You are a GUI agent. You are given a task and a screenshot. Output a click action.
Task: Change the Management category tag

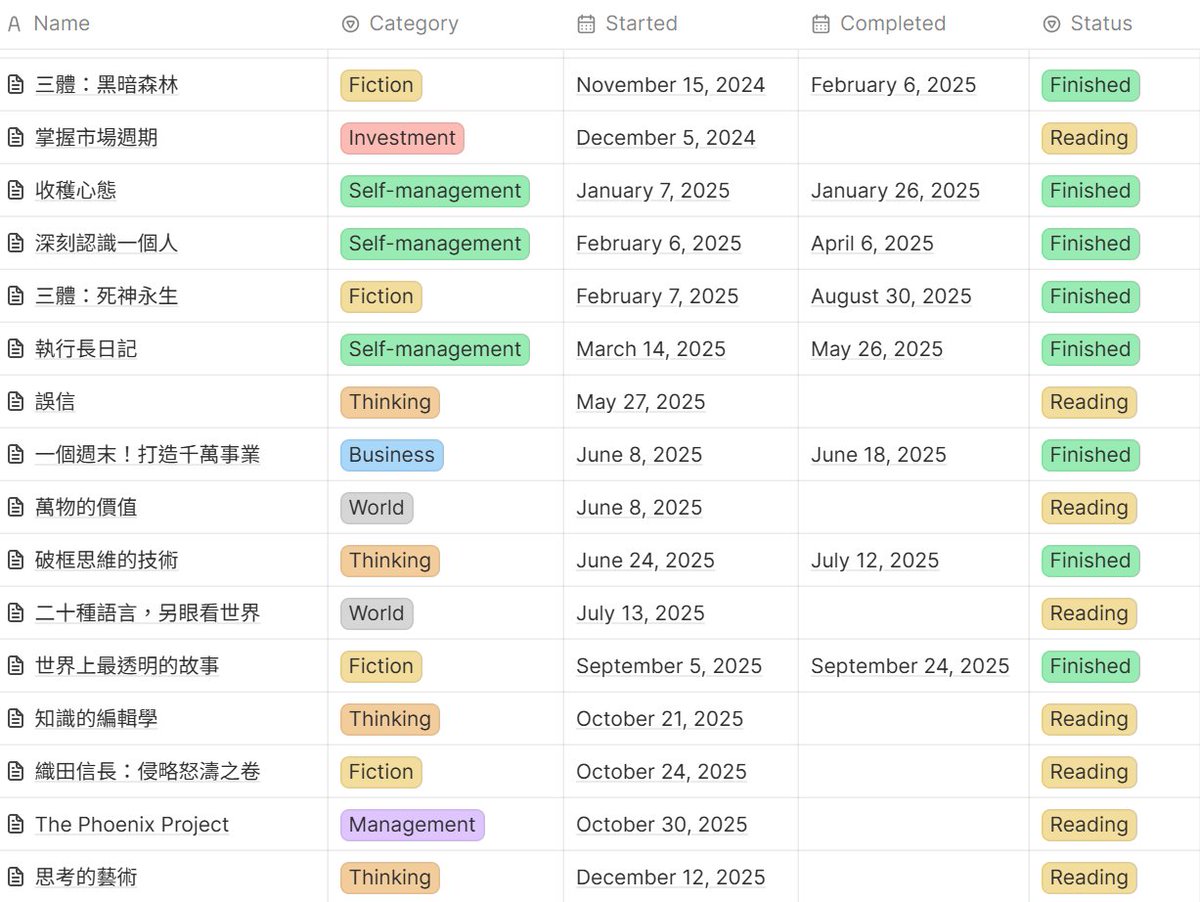coord(412,825)
